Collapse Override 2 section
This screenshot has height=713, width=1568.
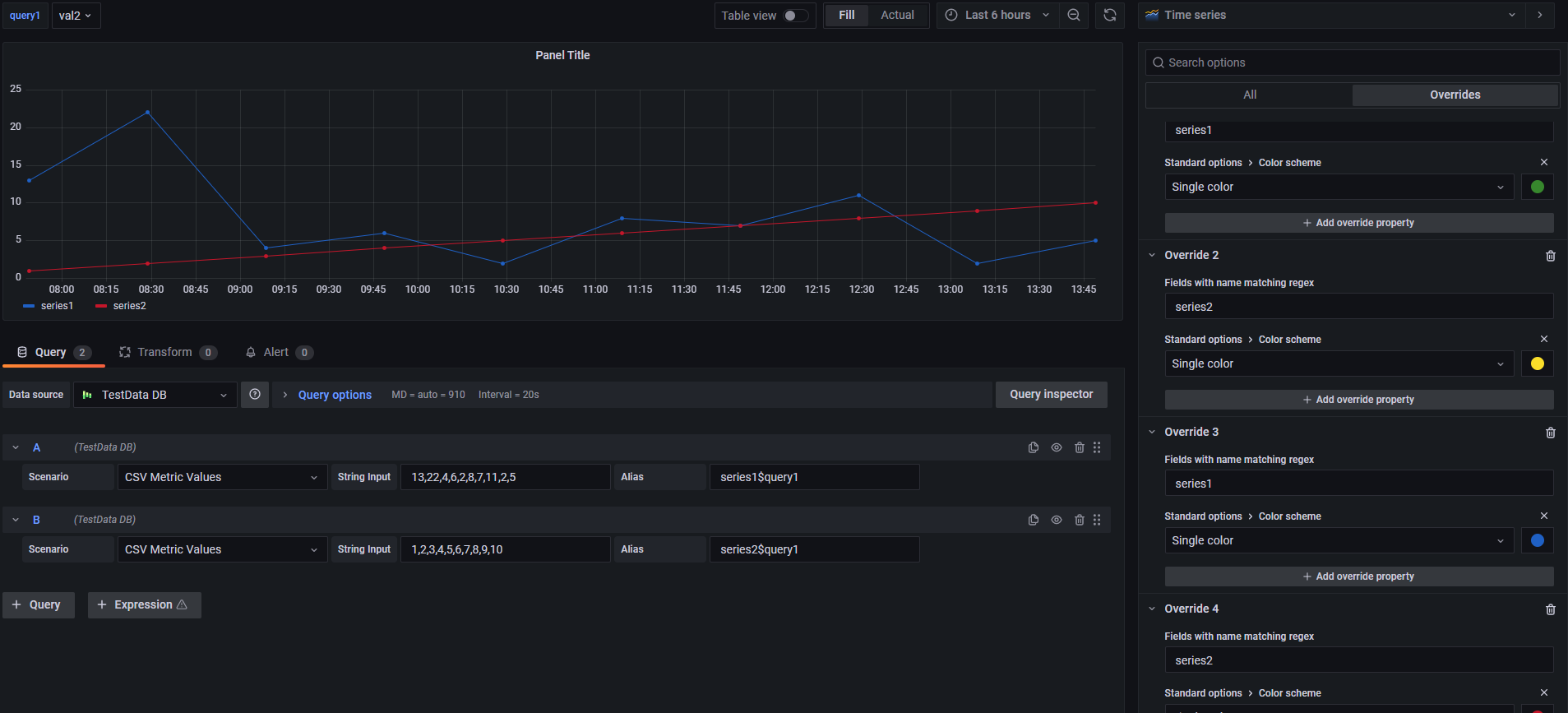[1152, 255]
